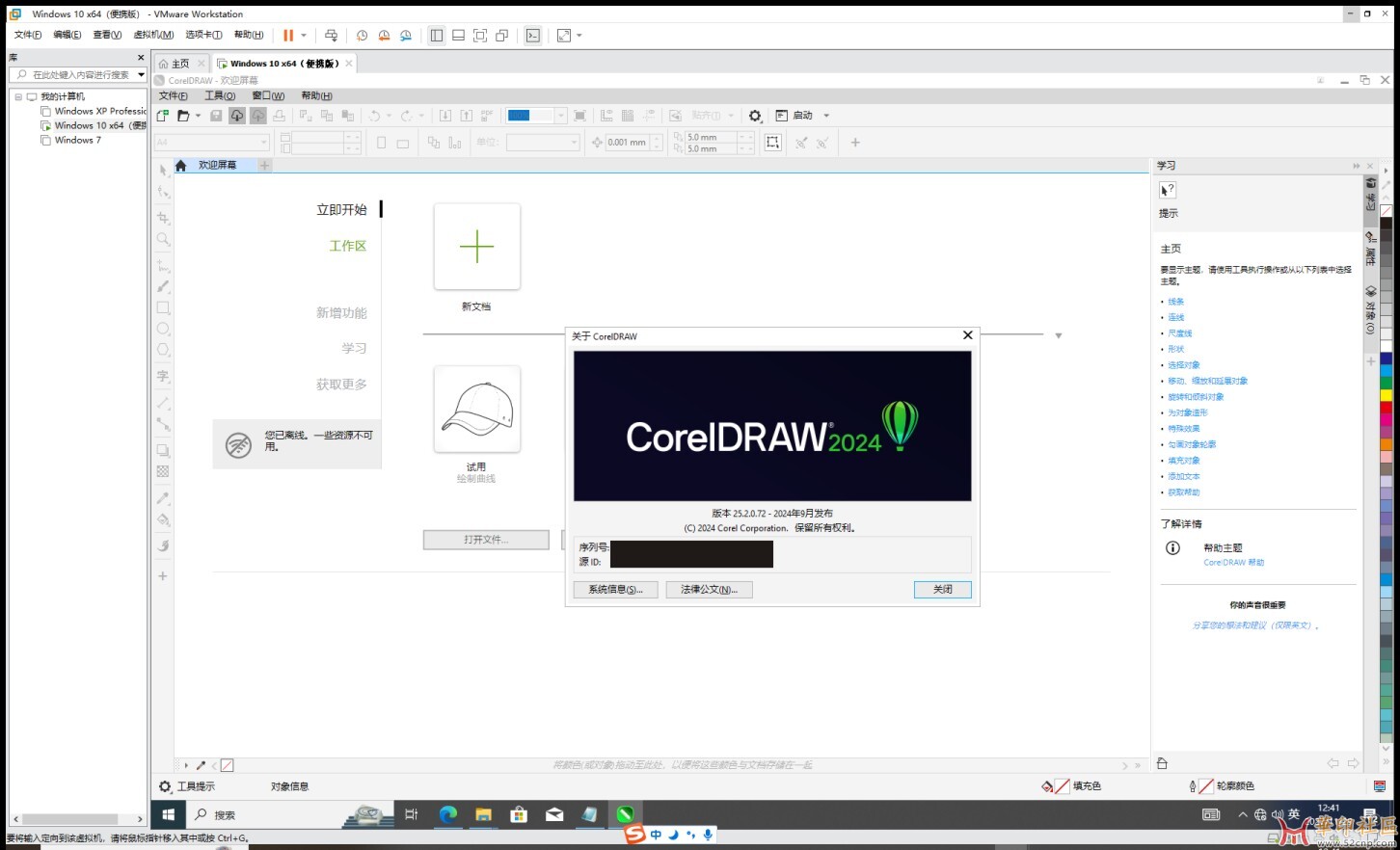The width and height of the screenshot is (1400, 850).
Task: Click the VMware pause virtual machine icon
Action: pyautogui.click(x=288, y=36)
